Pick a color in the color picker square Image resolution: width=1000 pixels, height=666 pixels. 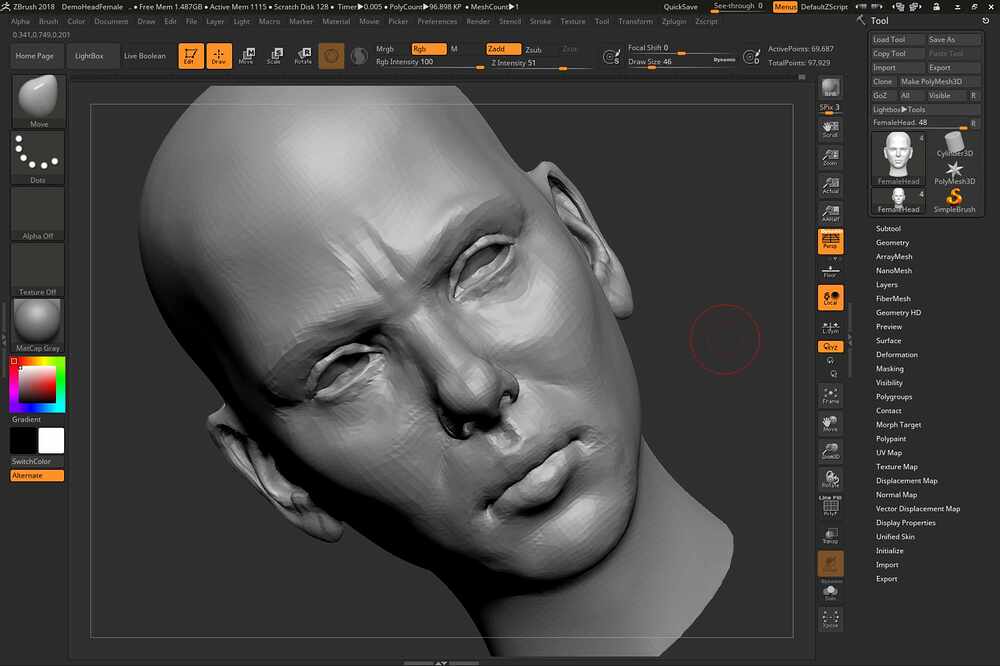click(37, 385)
